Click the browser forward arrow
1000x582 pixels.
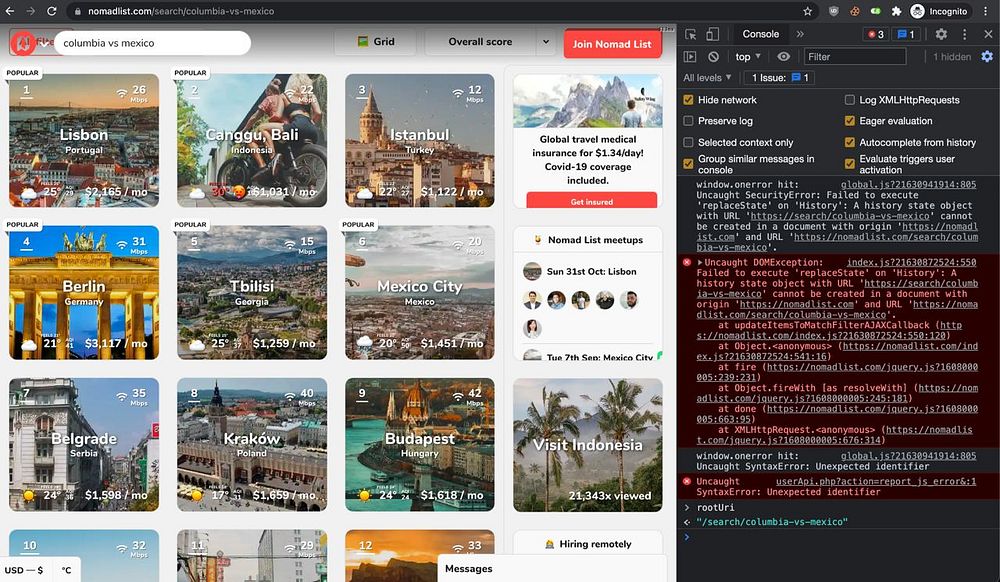(31, 11)
